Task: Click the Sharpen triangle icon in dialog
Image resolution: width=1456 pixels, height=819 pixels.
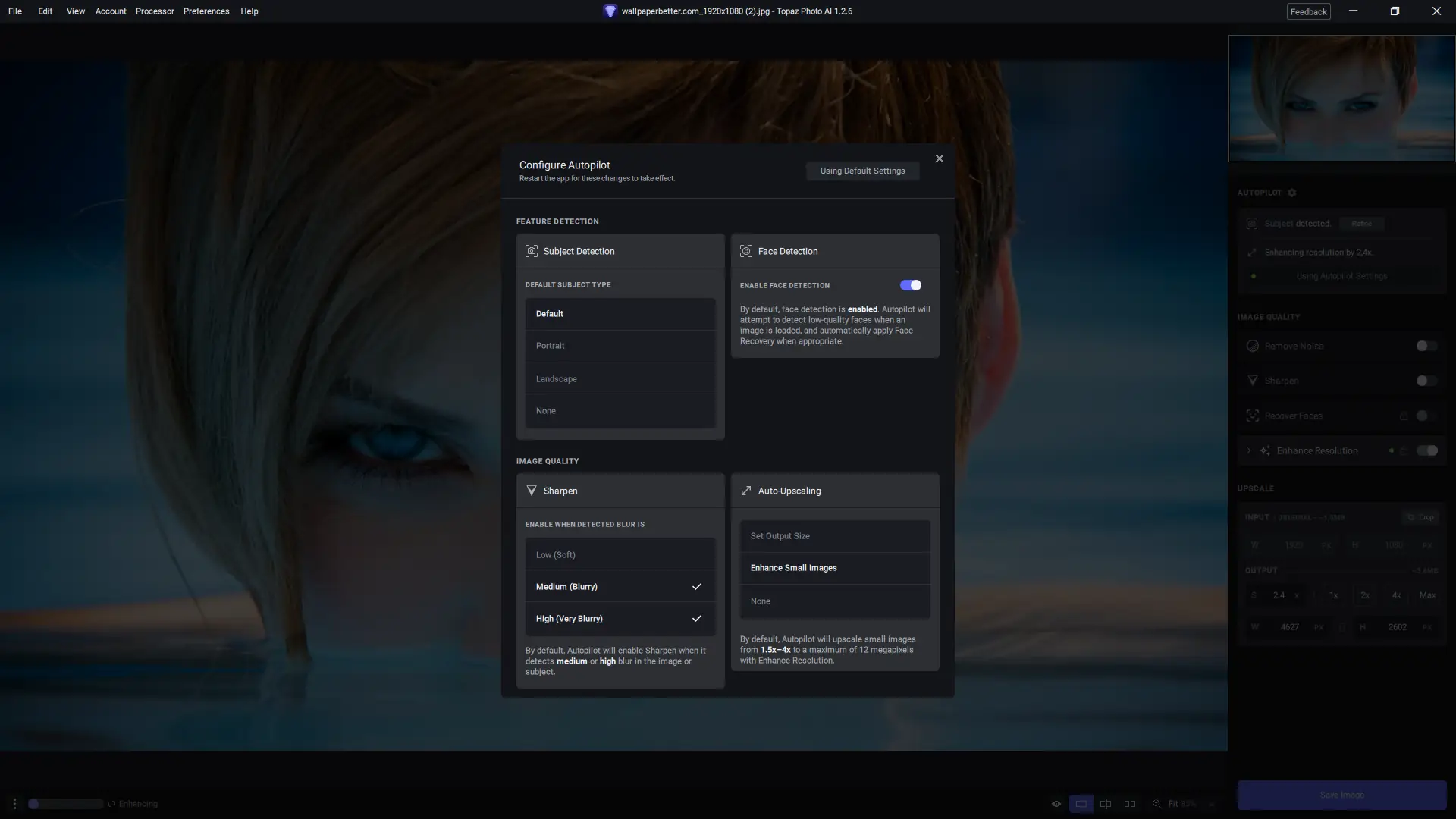Action: click(532, 491)
